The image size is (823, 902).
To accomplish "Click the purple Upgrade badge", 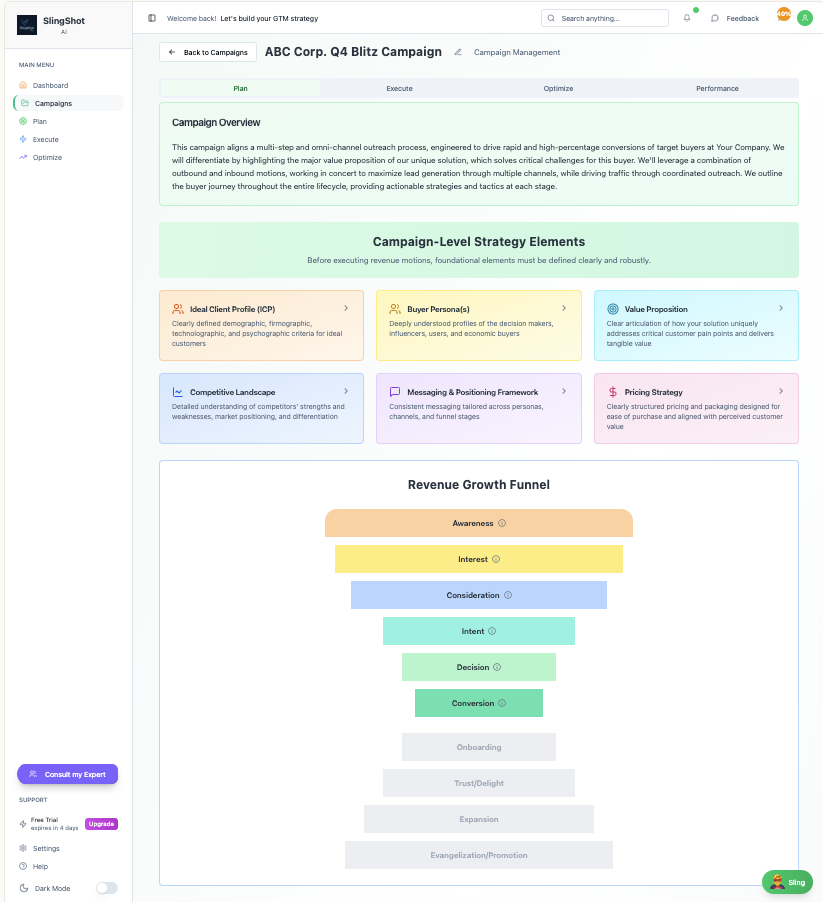I will (x=101, y=824).
